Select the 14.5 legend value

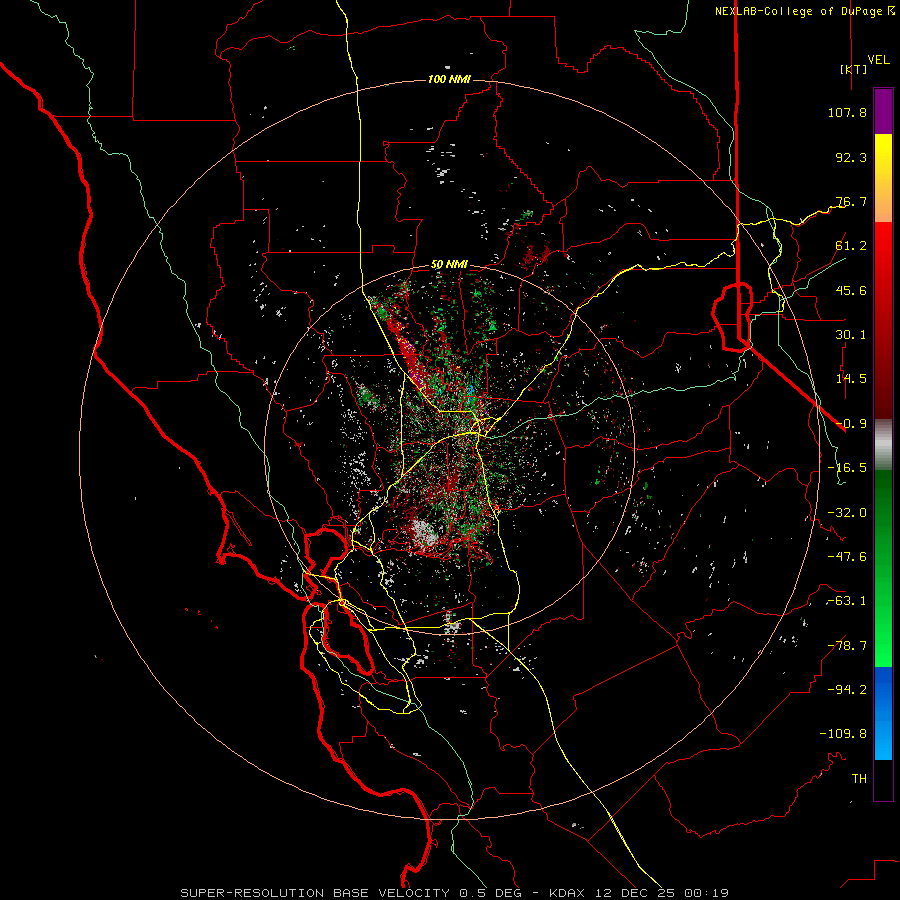851,379
